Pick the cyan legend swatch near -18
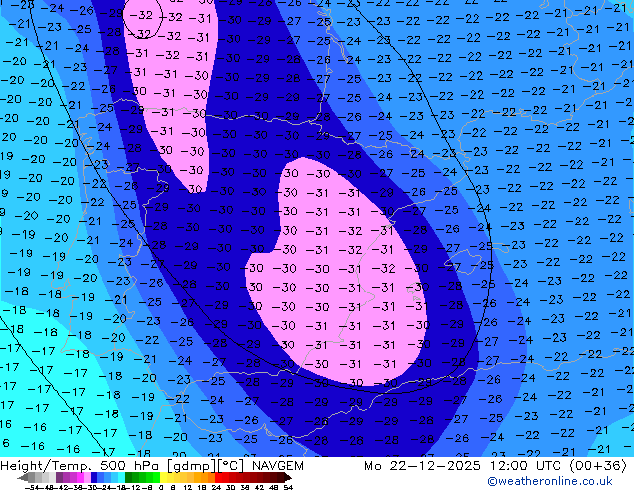 point(121,477)
